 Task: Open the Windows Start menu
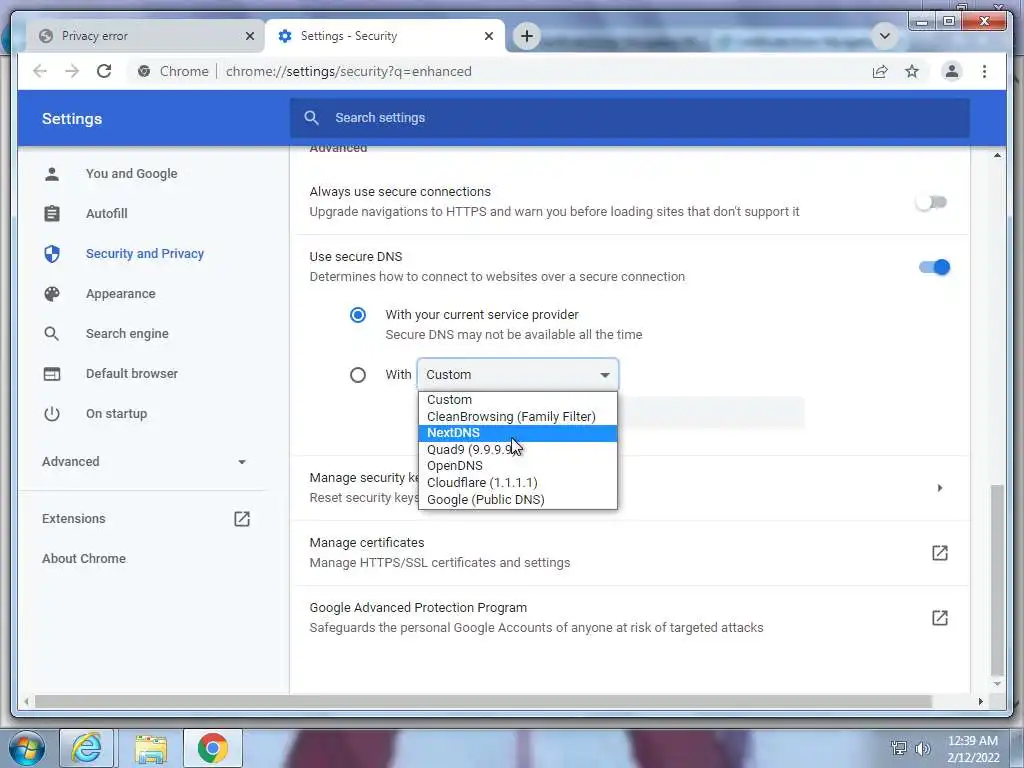coord(27,748)
